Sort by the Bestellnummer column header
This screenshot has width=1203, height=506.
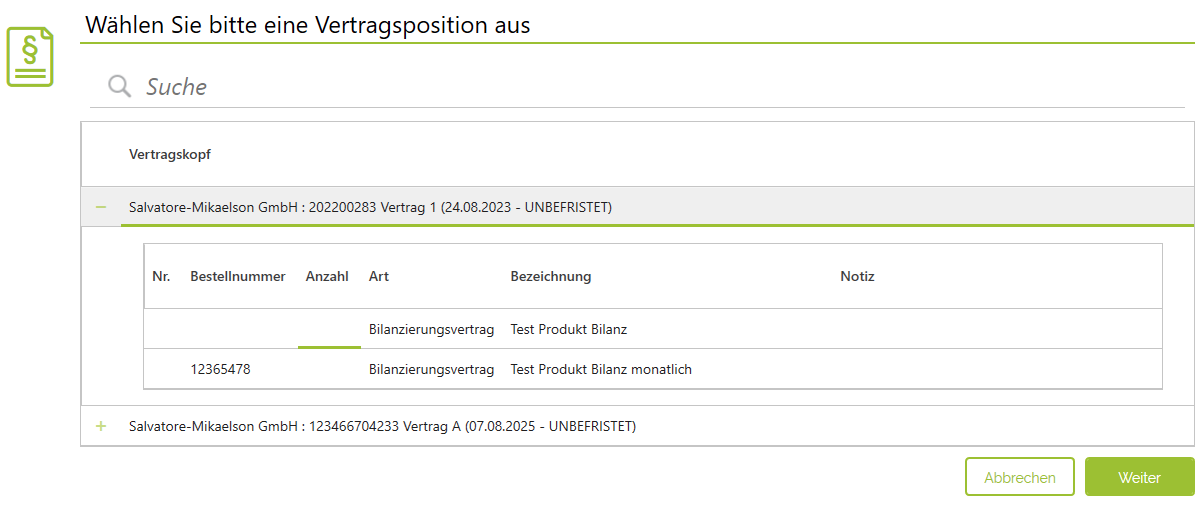(238, 276)
